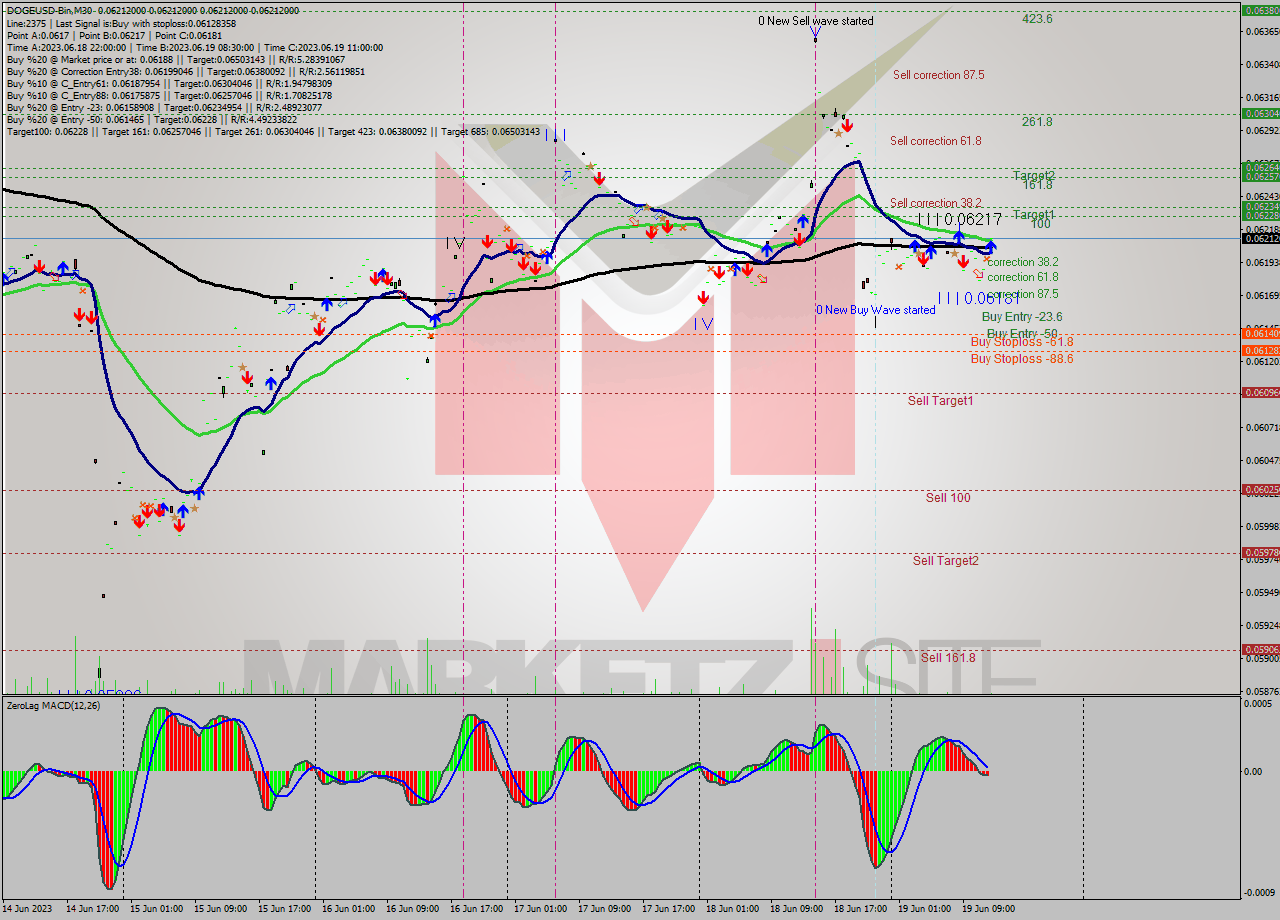Click the red 'Sell correction 38.2' label

click(935, 202)
